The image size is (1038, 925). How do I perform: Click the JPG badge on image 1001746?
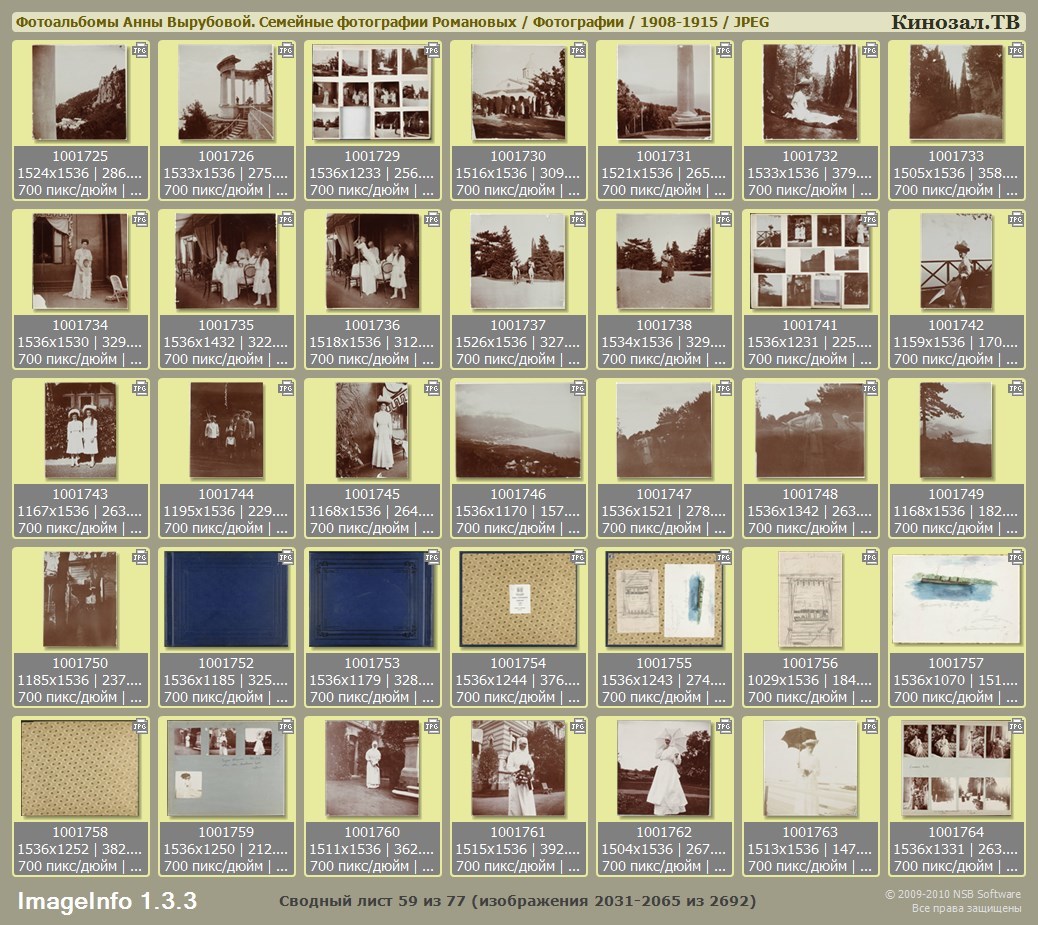tap(578, 388)
